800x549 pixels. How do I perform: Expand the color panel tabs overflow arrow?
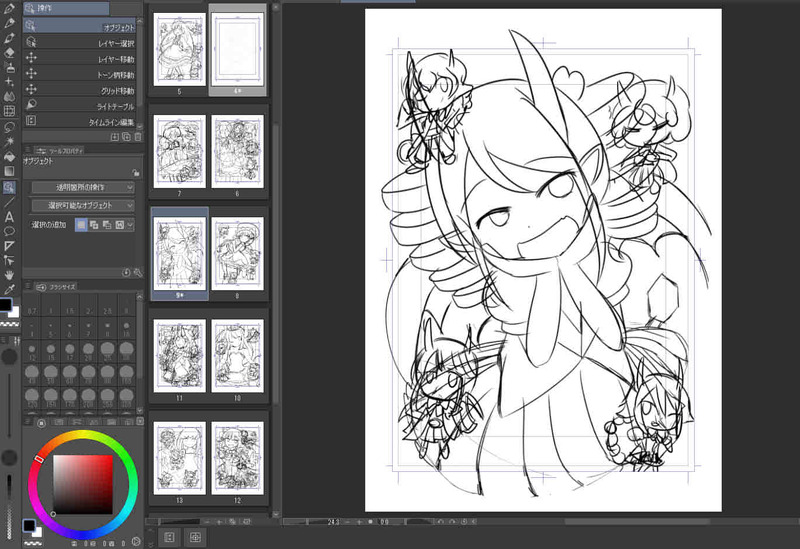coord(140,422)
